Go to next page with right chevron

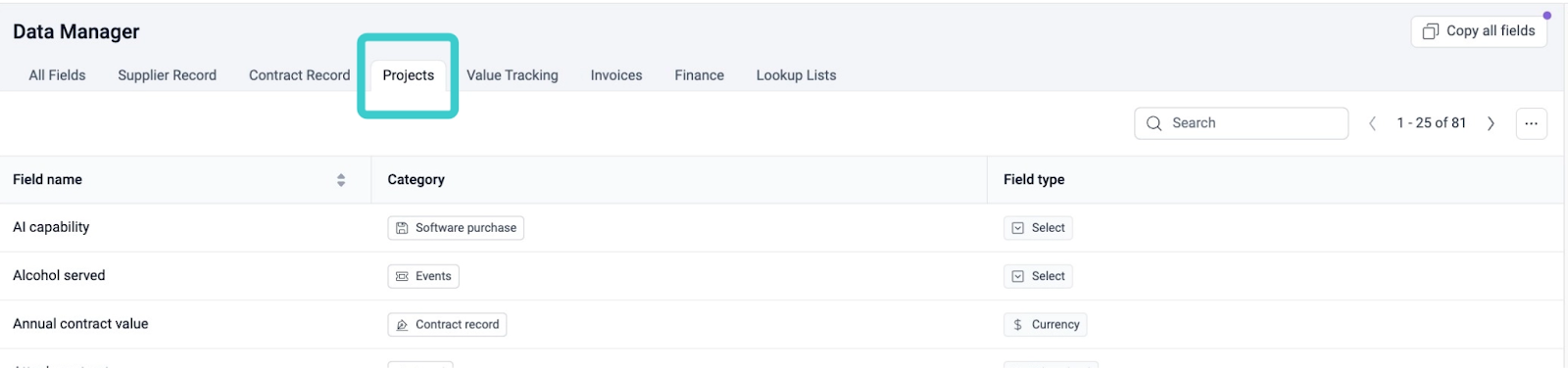[x=1491, y=123]
